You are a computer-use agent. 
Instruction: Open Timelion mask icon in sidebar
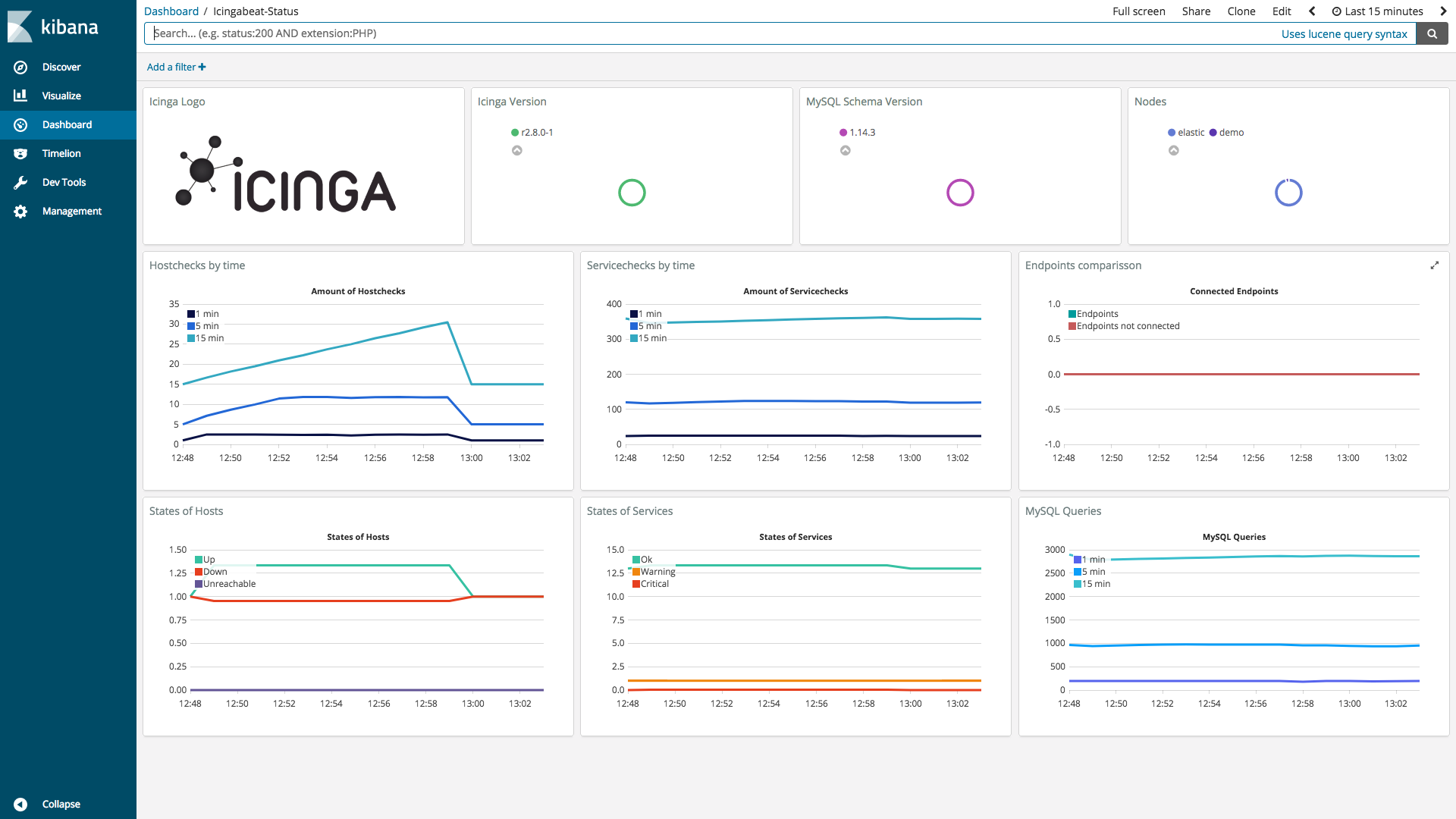click(x=20, y=154)
